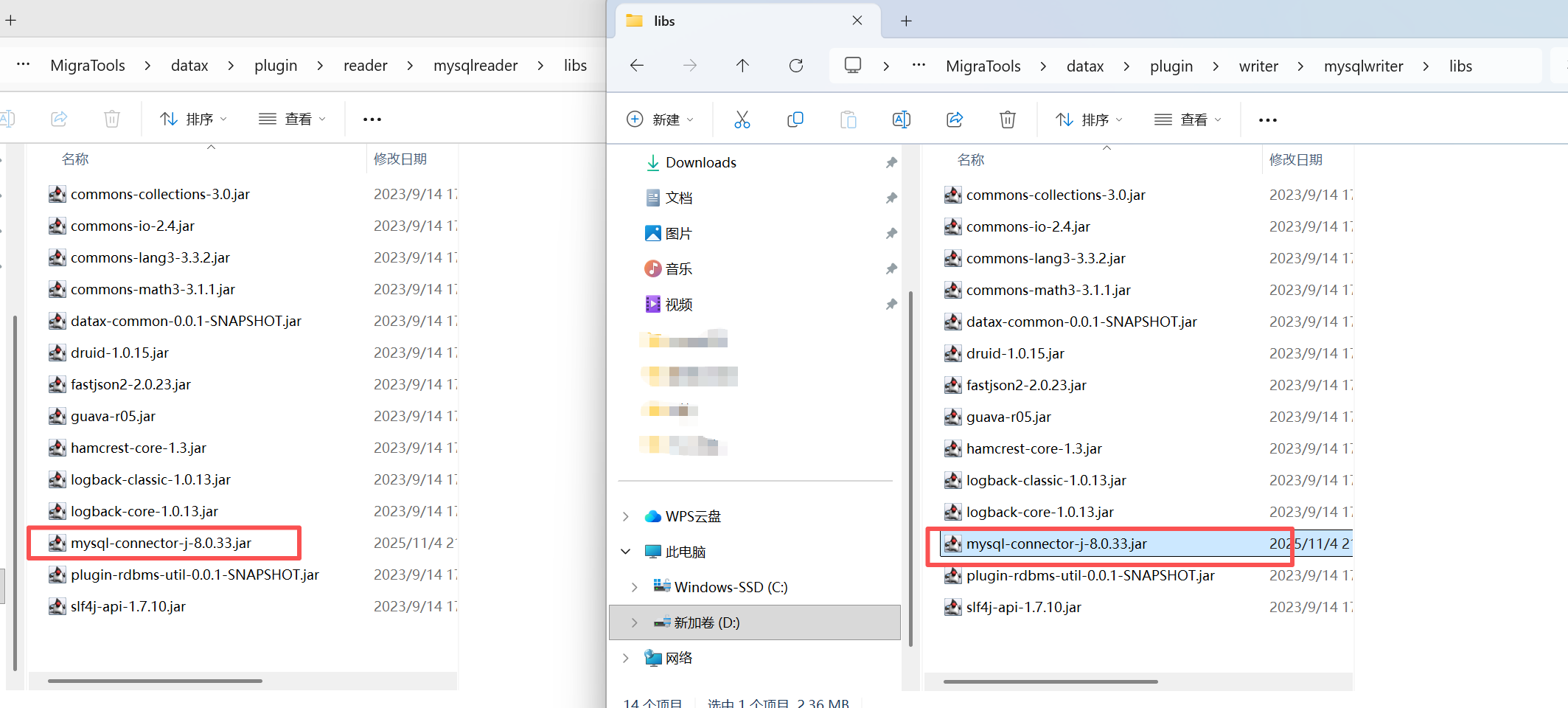Open 音乐 in navigation pane
The height and width of the screenshot is (708, 1568).
[x=678, y=268]
